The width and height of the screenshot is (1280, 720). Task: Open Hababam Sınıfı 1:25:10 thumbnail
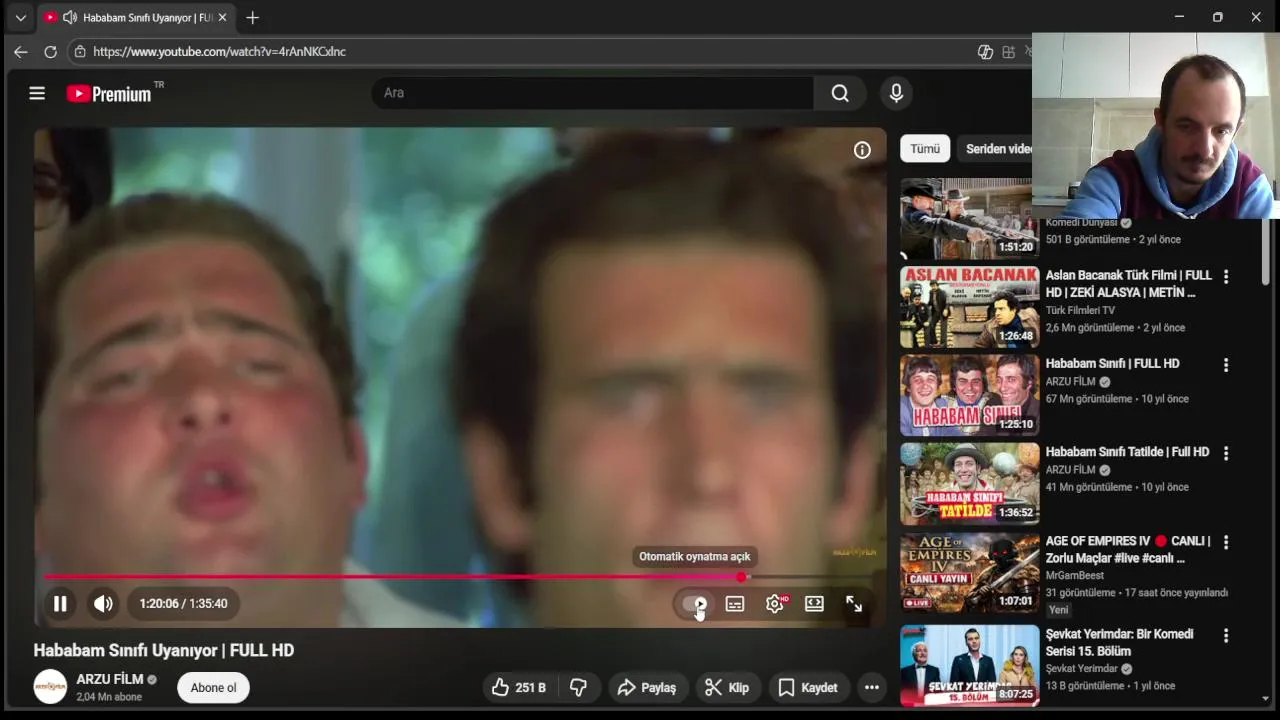coord(969,395)
